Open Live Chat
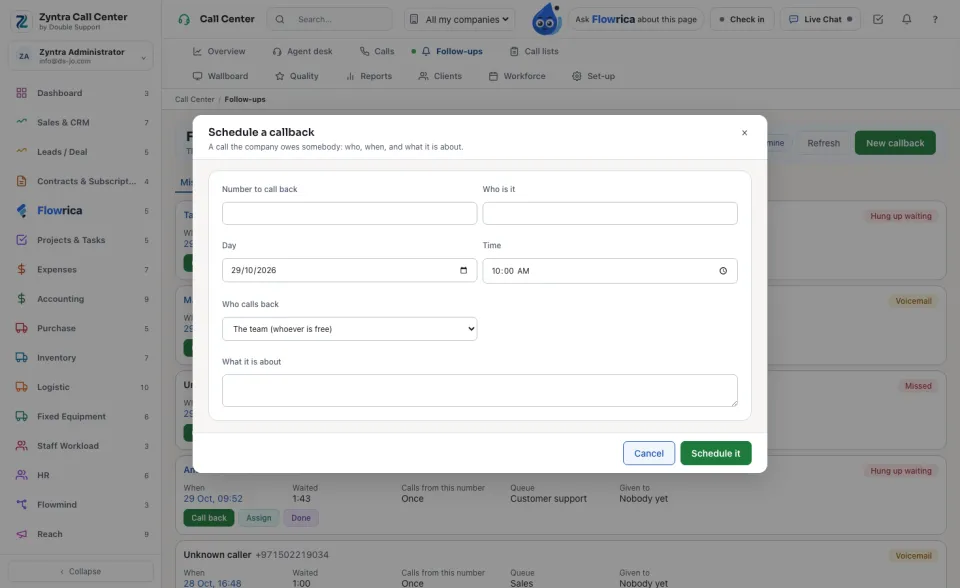Screen dimensions: 960x588 [x=820, y=19]
